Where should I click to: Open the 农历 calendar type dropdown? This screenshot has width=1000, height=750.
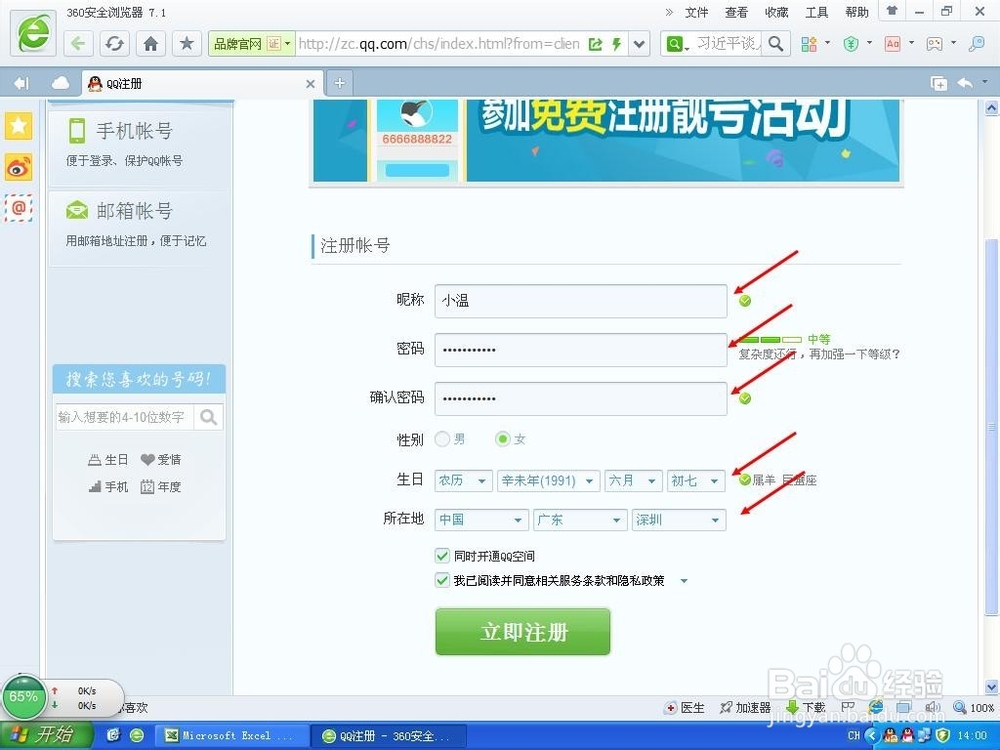[463, 481]
